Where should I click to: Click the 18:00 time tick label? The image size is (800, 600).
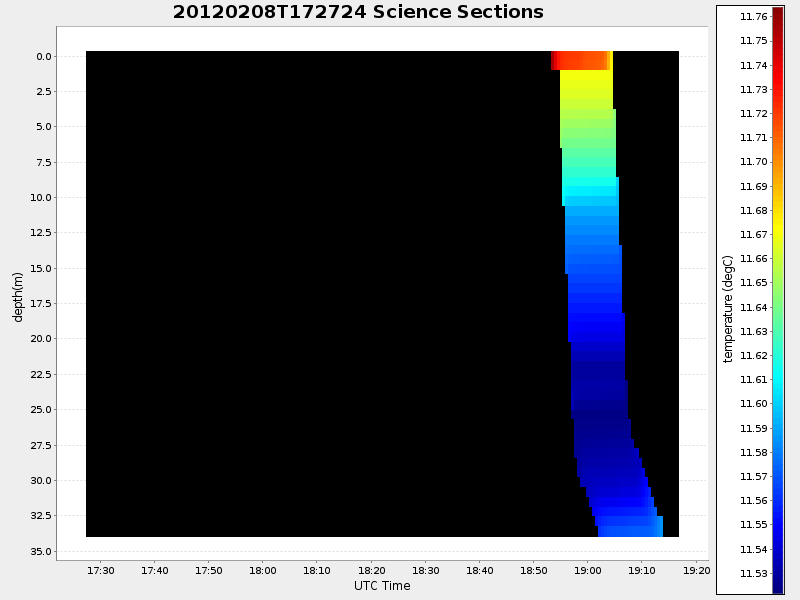(263, 570)
